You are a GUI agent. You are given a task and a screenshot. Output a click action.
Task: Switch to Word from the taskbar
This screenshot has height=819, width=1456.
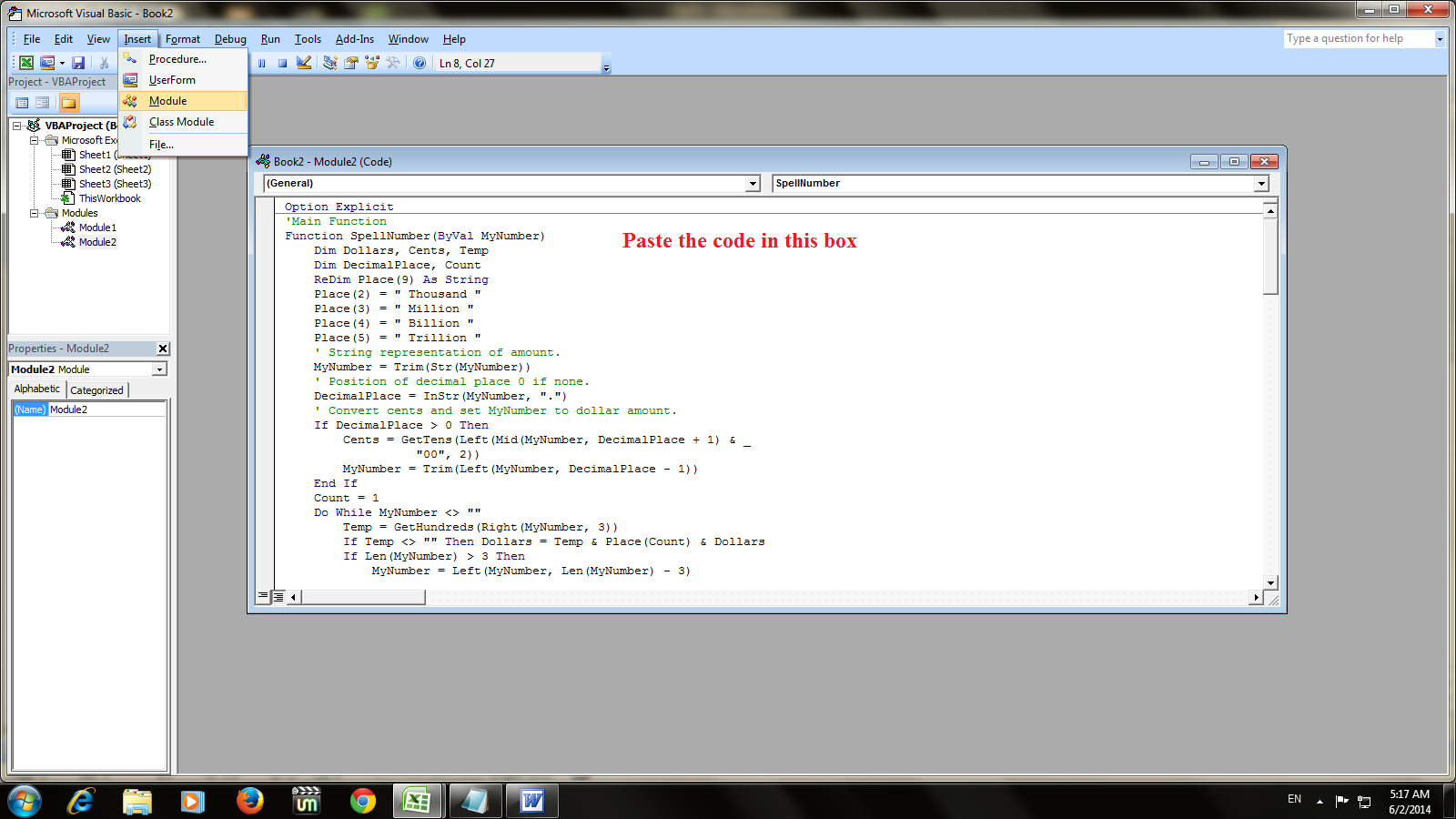[x=532, y=801]
